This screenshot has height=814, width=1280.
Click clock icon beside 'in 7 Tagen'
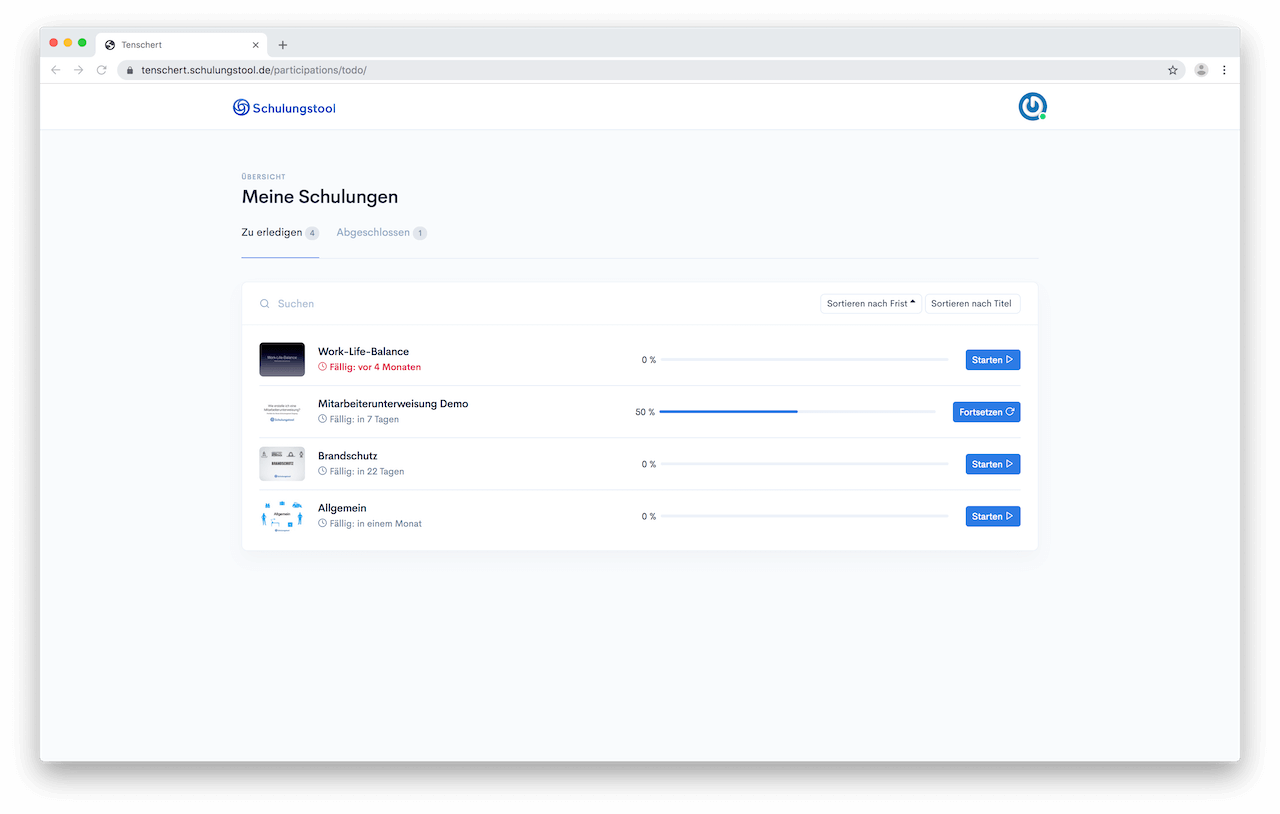click(x=322, y=419)
